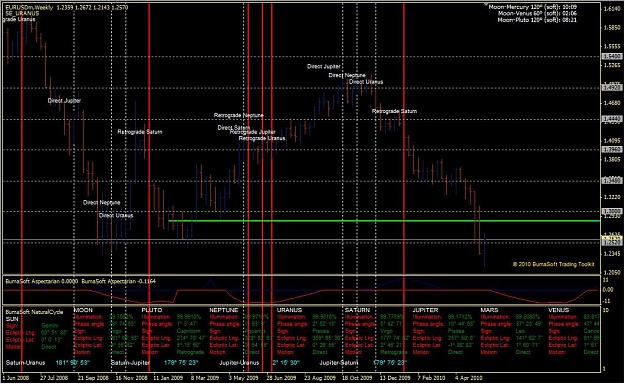Viewport: 625px width, 384px height.
Task: Click the SUN heading in NaturalCycle panel
Action: pos(12,319)
